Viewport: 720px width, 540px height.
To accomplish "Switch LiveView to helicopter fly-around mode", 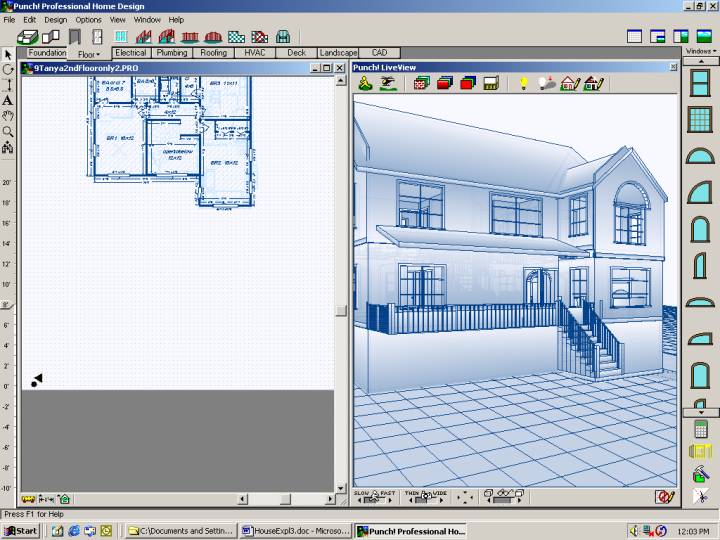I will [388, 84].
